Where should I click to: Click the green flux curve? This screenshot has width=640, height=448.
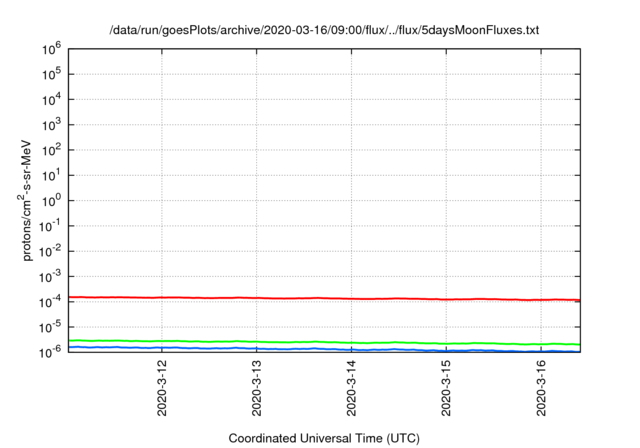tap(324, 342)
